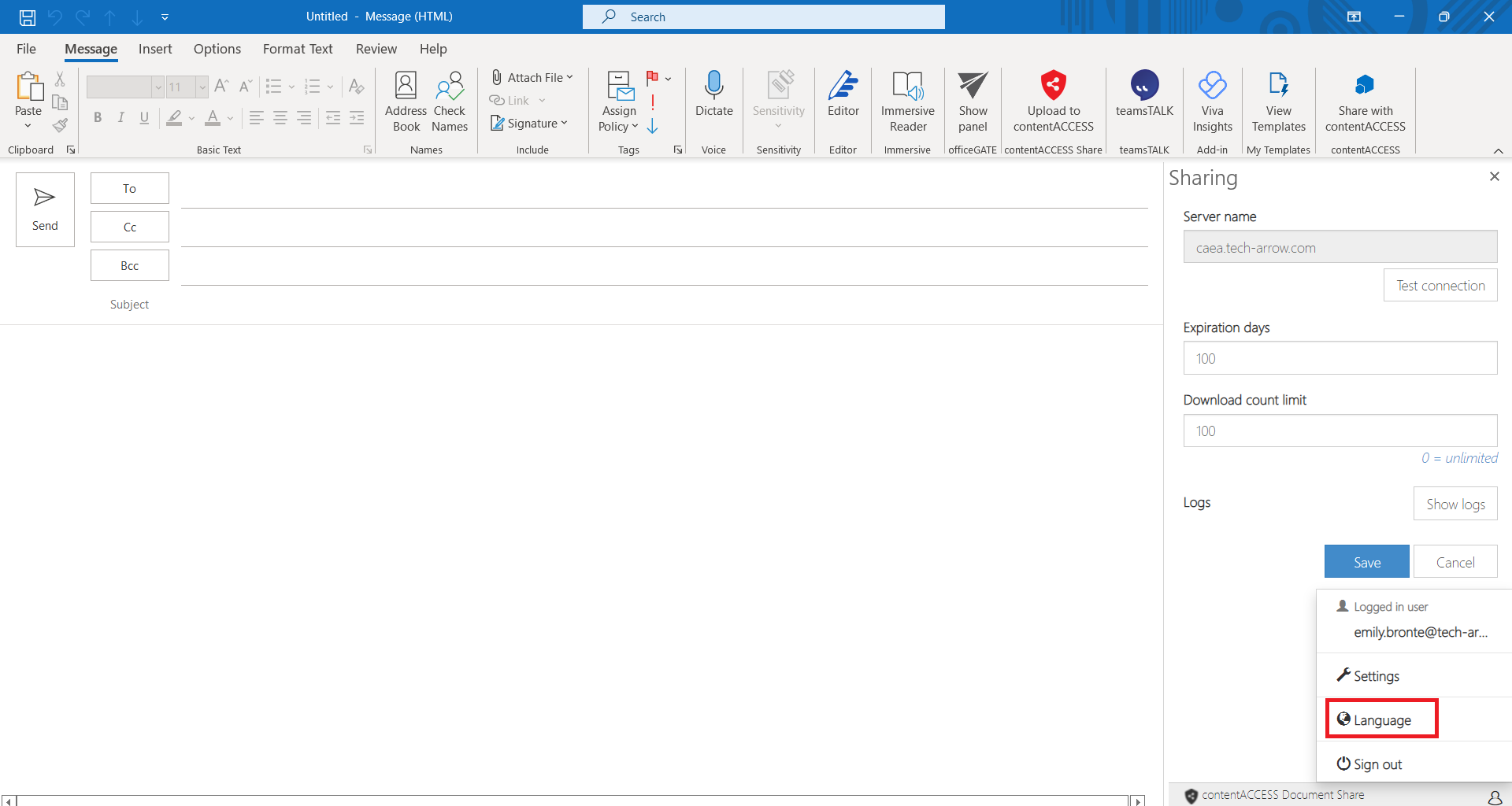The width and height of the screenshot is (1512, 806).
Task: Toggle bold formatting
Action: tap(98, 118)
